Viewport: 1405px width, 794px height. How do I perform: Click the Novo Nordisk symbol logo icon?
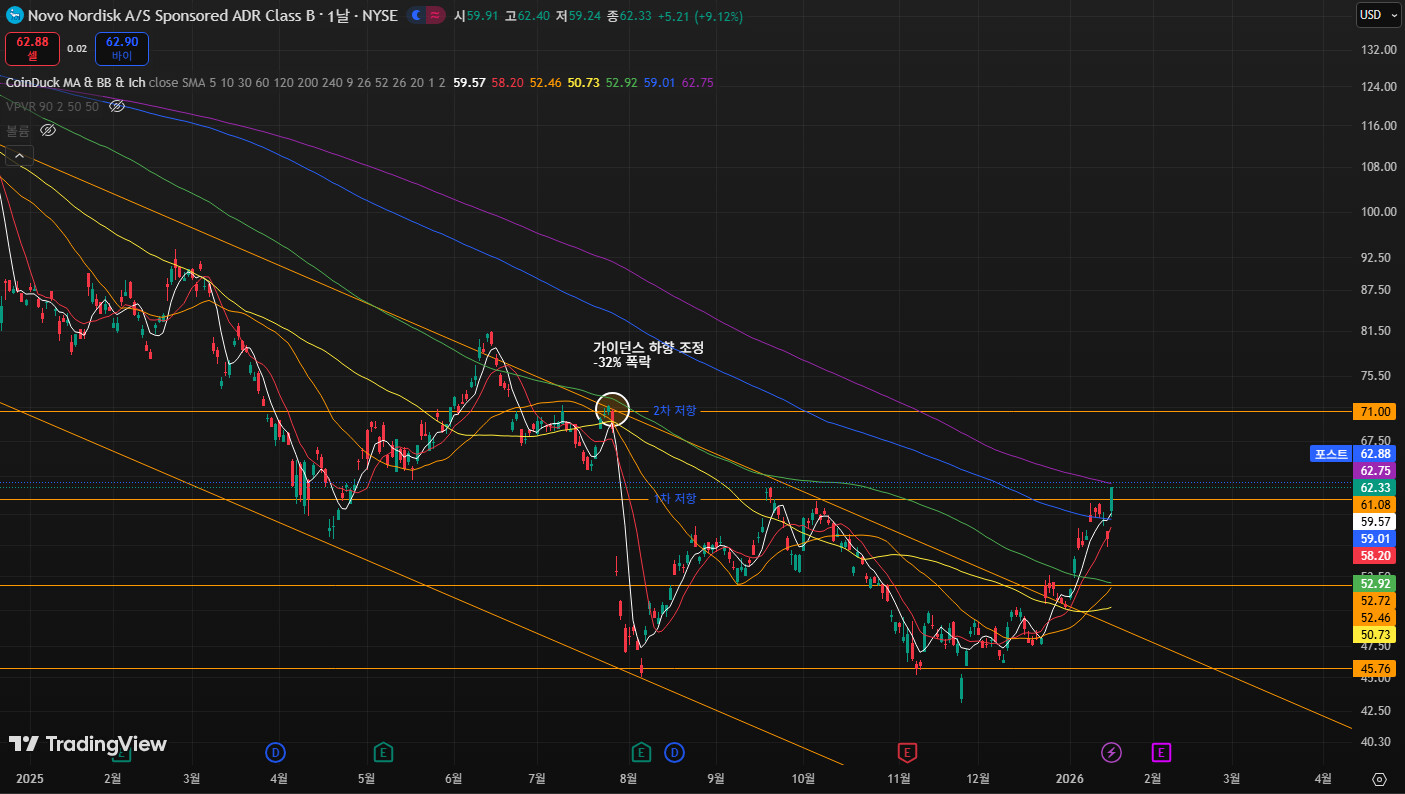click(15, 15)
